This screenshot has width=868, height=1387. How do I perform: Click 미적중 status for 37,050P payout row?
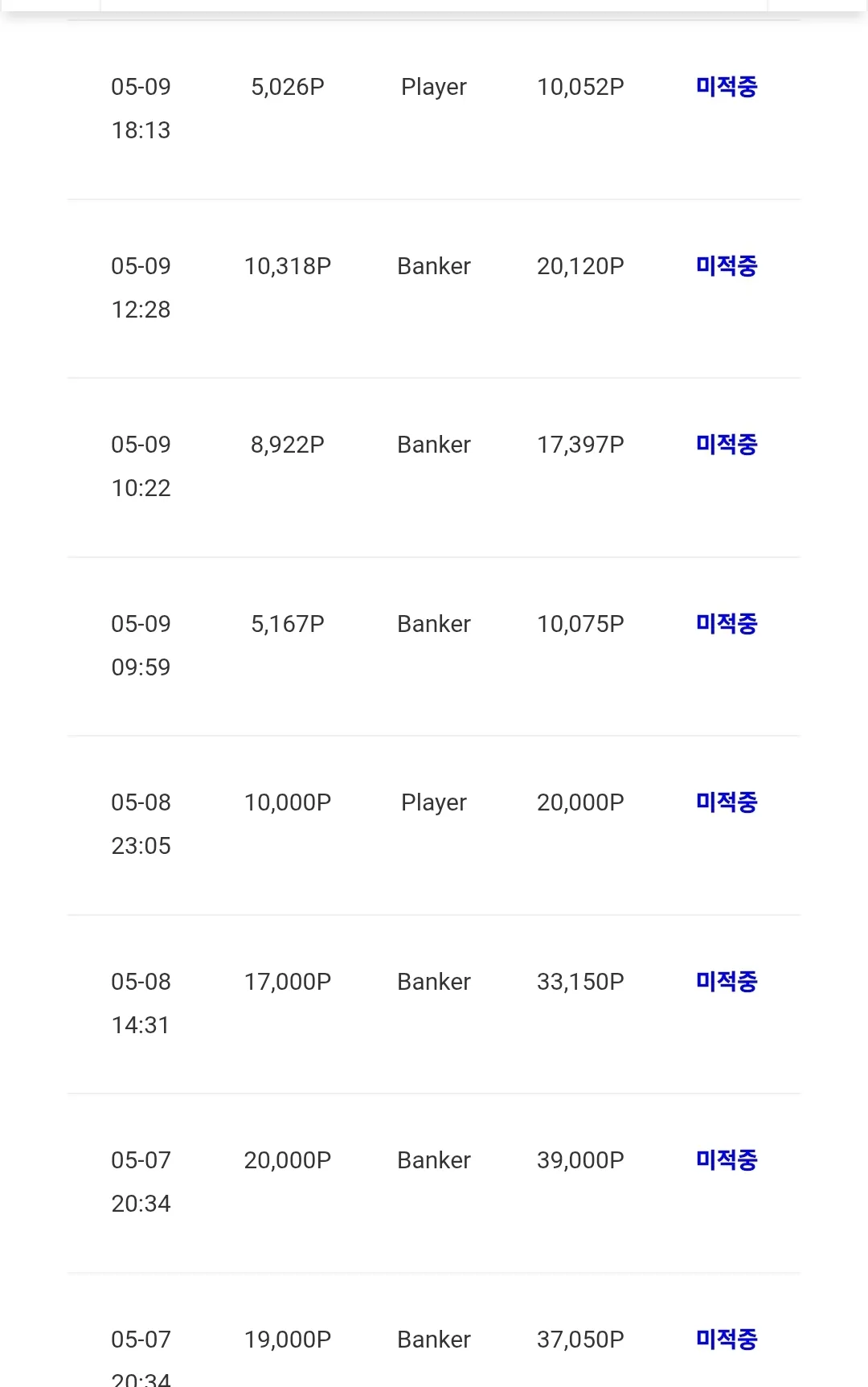coord(727,1340)
